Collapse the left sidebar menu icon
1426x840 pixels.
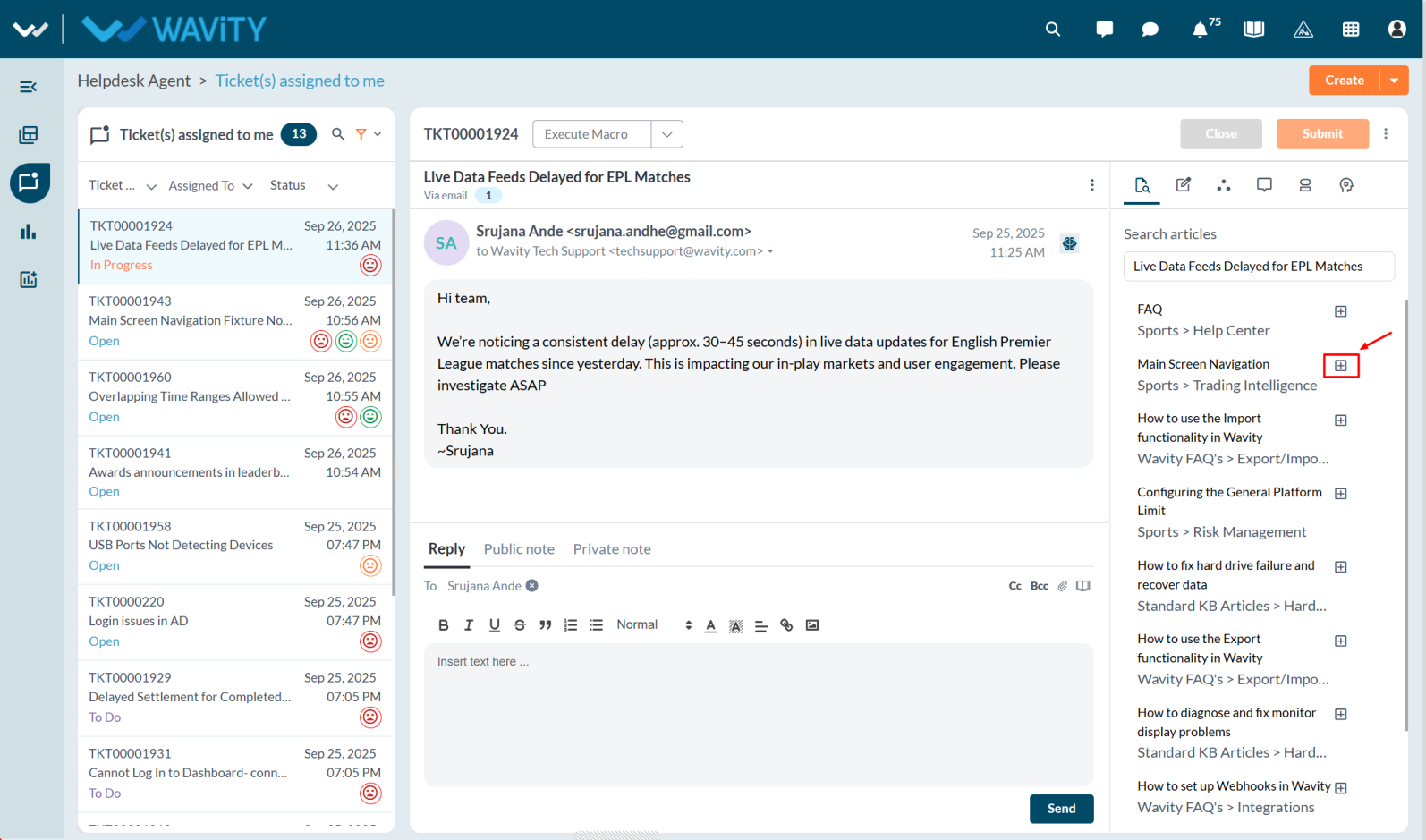tap(29, 87)
